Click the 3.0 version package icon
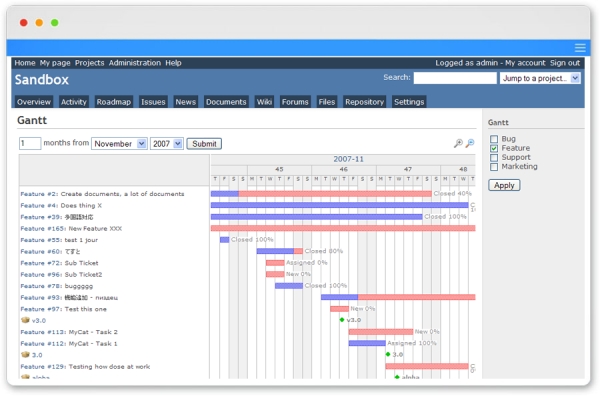This screenshot has height=396, width=600. tap(25, 355)
